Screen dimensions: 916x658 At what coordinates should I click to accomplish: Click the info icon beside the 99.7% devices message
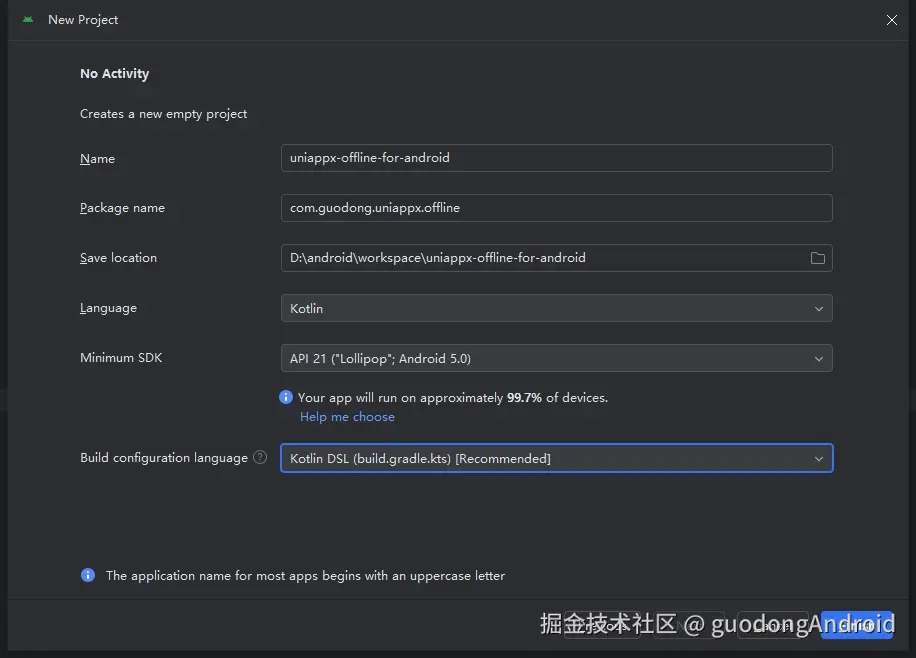click(x=286, y=397)
